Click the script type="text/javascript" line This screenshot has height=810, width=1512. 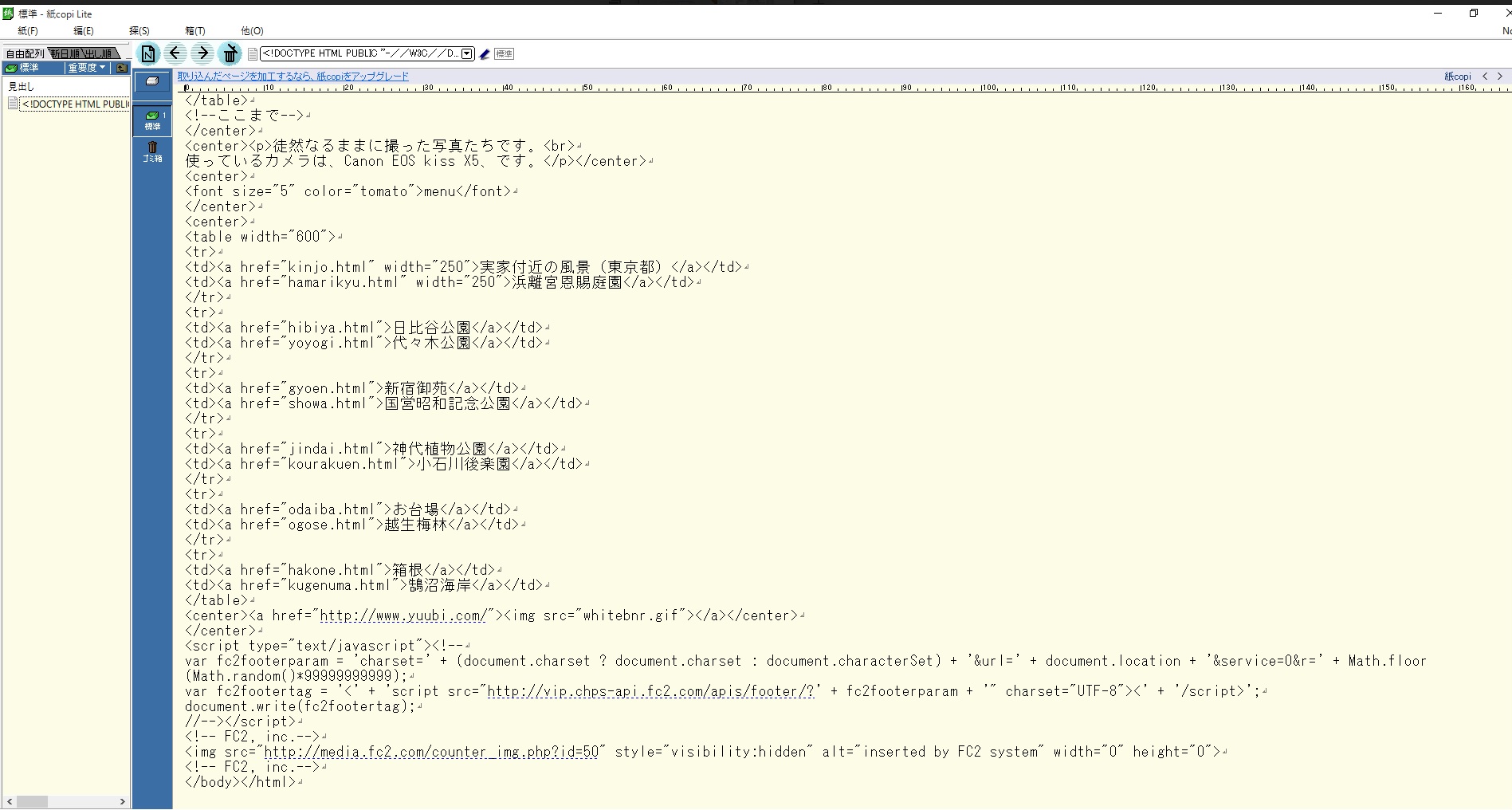click(328, 646)
